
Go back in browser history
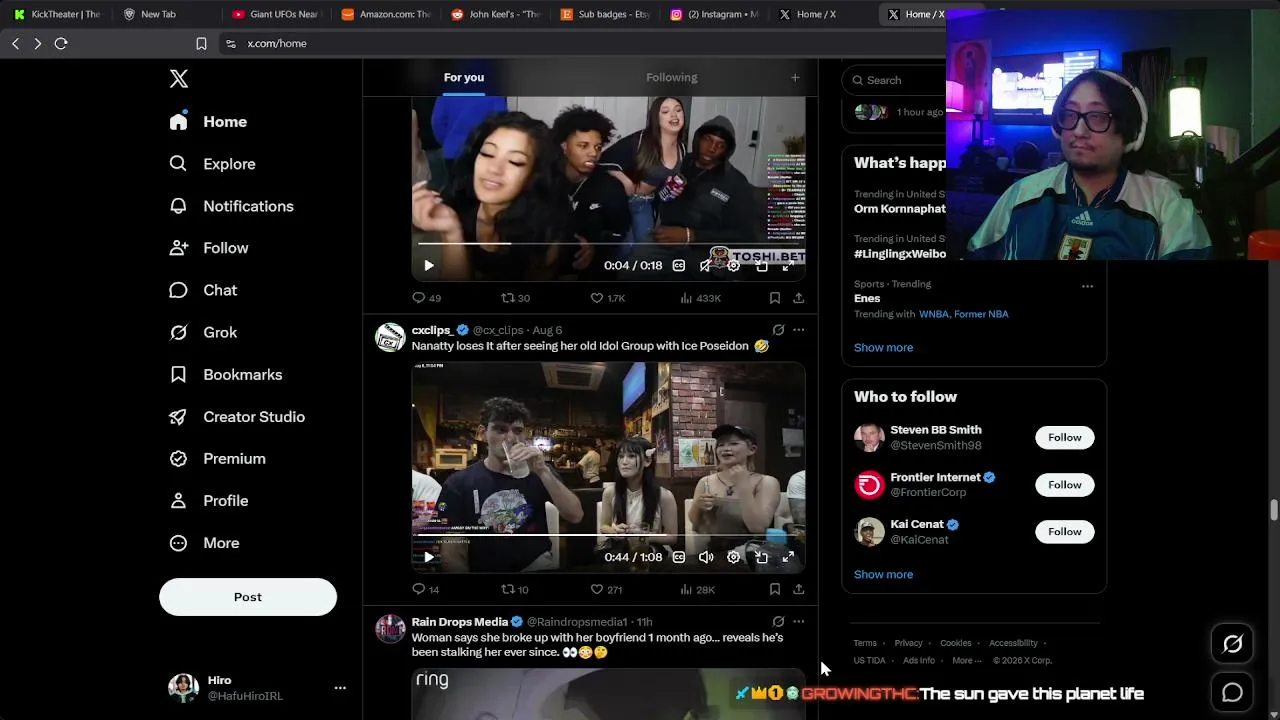(15, 43)
